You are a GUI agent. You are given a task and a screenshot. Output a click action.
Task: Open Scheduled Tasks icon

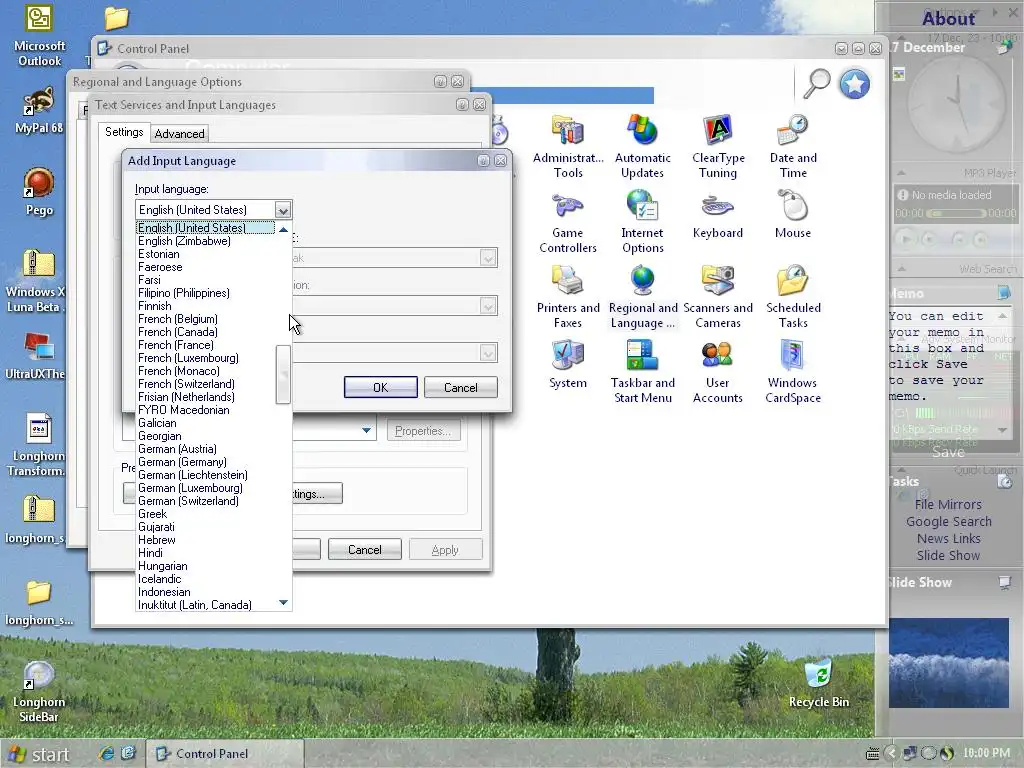[x=793, y=297]
